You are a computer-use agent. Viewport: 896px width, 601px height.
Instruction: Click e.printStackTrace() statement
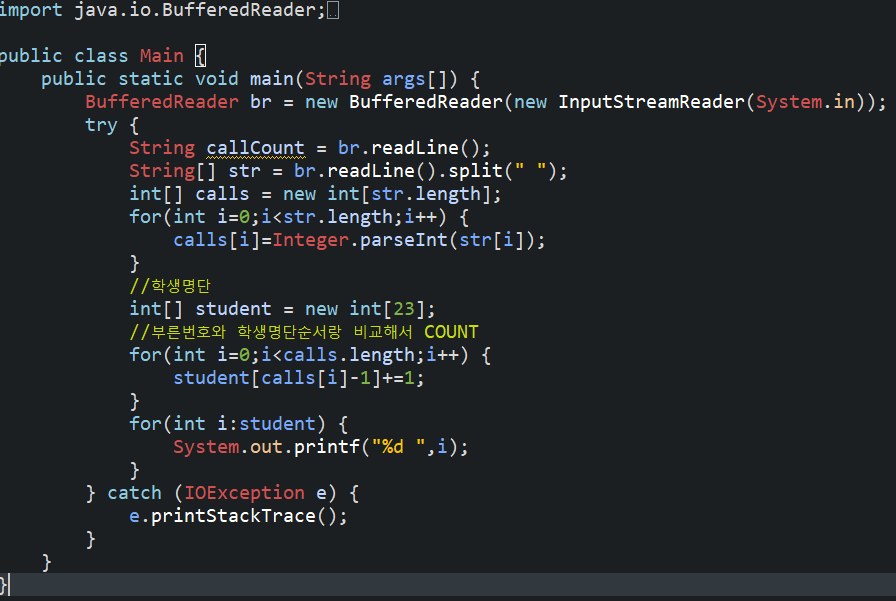point(238,516)
